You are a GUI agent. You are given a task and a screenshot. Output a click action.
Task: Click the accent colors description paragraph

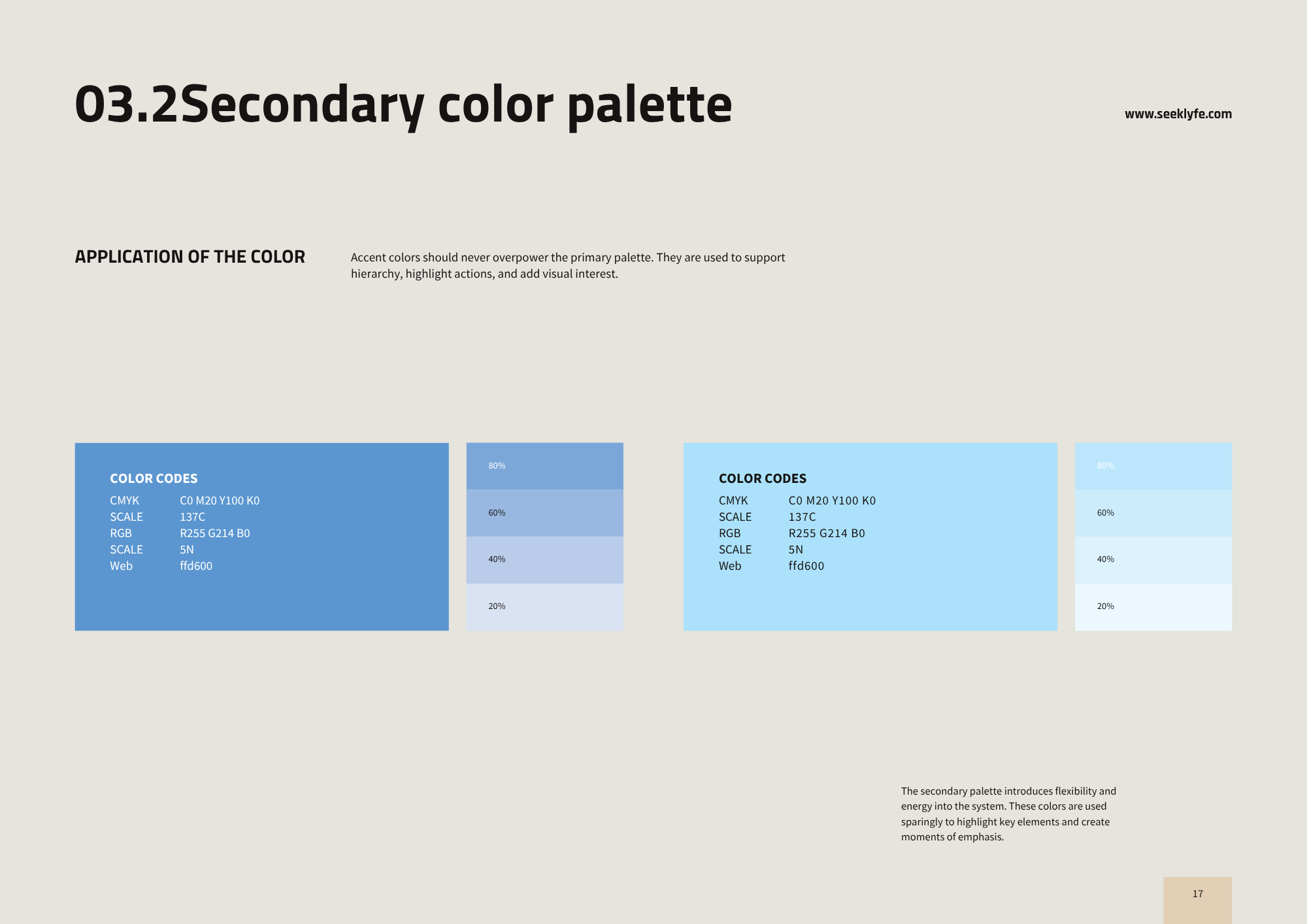568,265
